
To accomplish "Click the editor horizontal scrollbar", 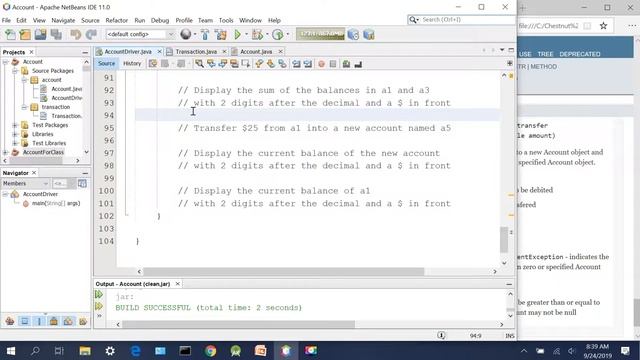I will coord(284,271).
